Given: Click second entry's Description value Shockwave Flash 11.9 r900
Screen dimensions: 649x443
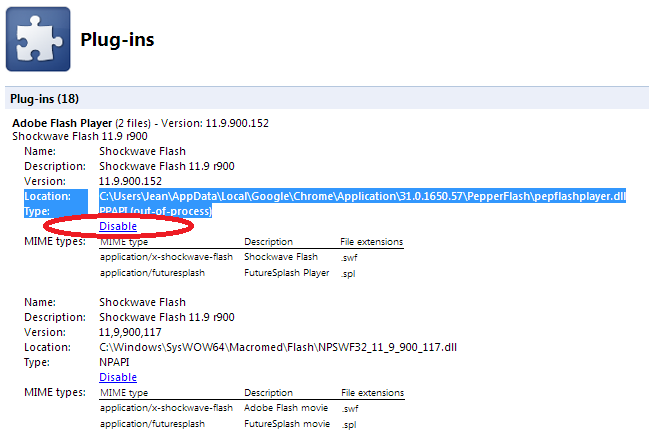Looking at the screenshot, I should [167, 317].
